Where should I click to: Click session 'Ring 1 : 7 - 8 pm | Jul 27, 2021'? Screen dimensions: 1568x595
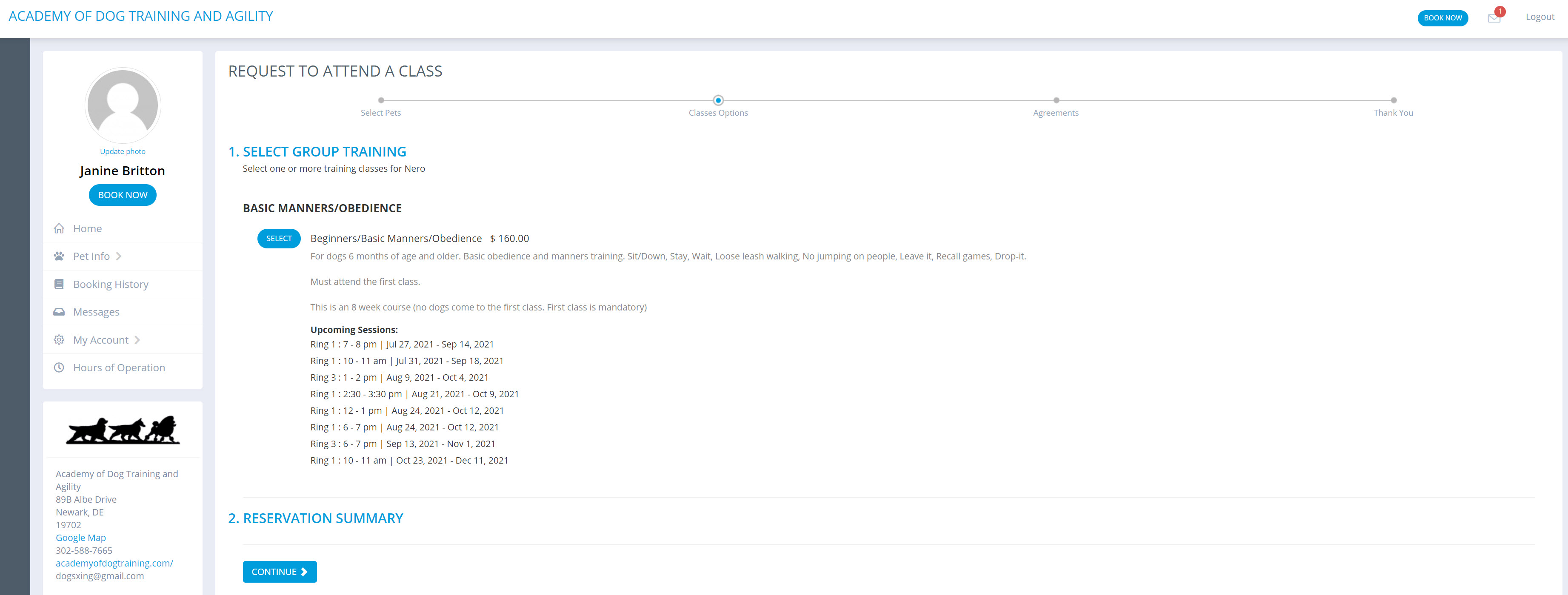point(403,344)
